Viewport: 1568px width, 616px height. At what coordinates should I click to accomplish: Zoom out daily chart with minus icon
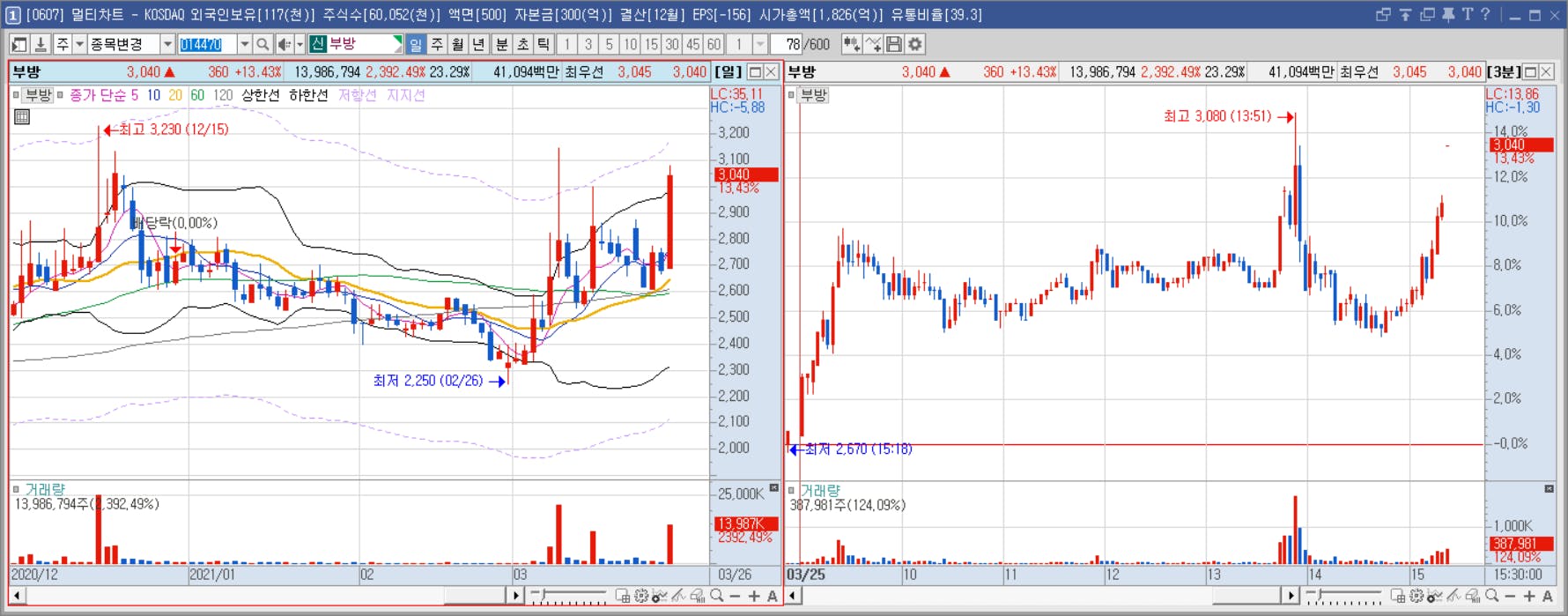736,597
